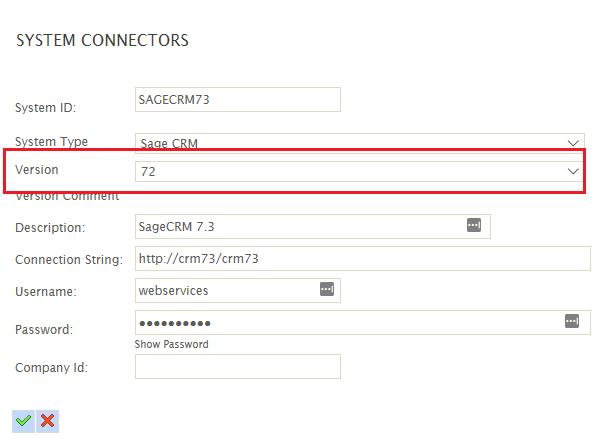Image resolution: width=602 pixels, height=447 pixels.
Task: Click inside the masked Password field
Action: [362, 323]
